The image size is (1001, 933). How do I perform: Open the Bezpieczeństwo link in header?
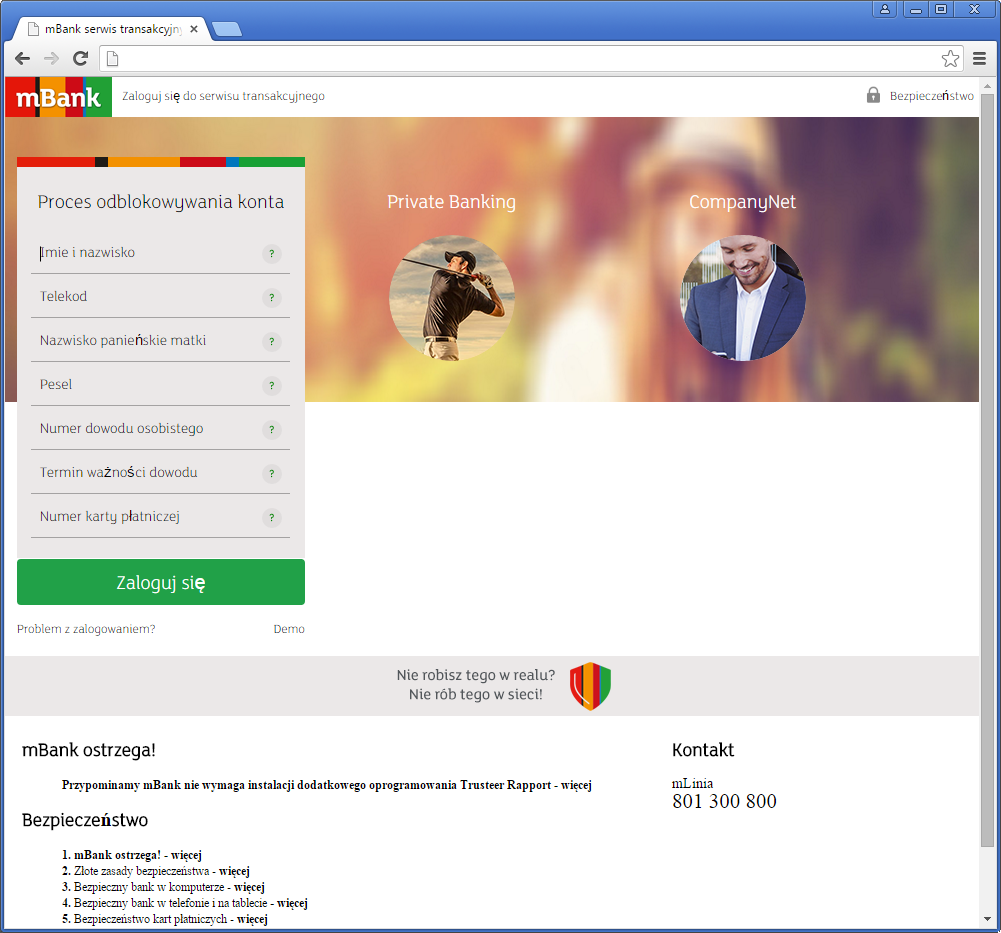click(x=931, y=96)
